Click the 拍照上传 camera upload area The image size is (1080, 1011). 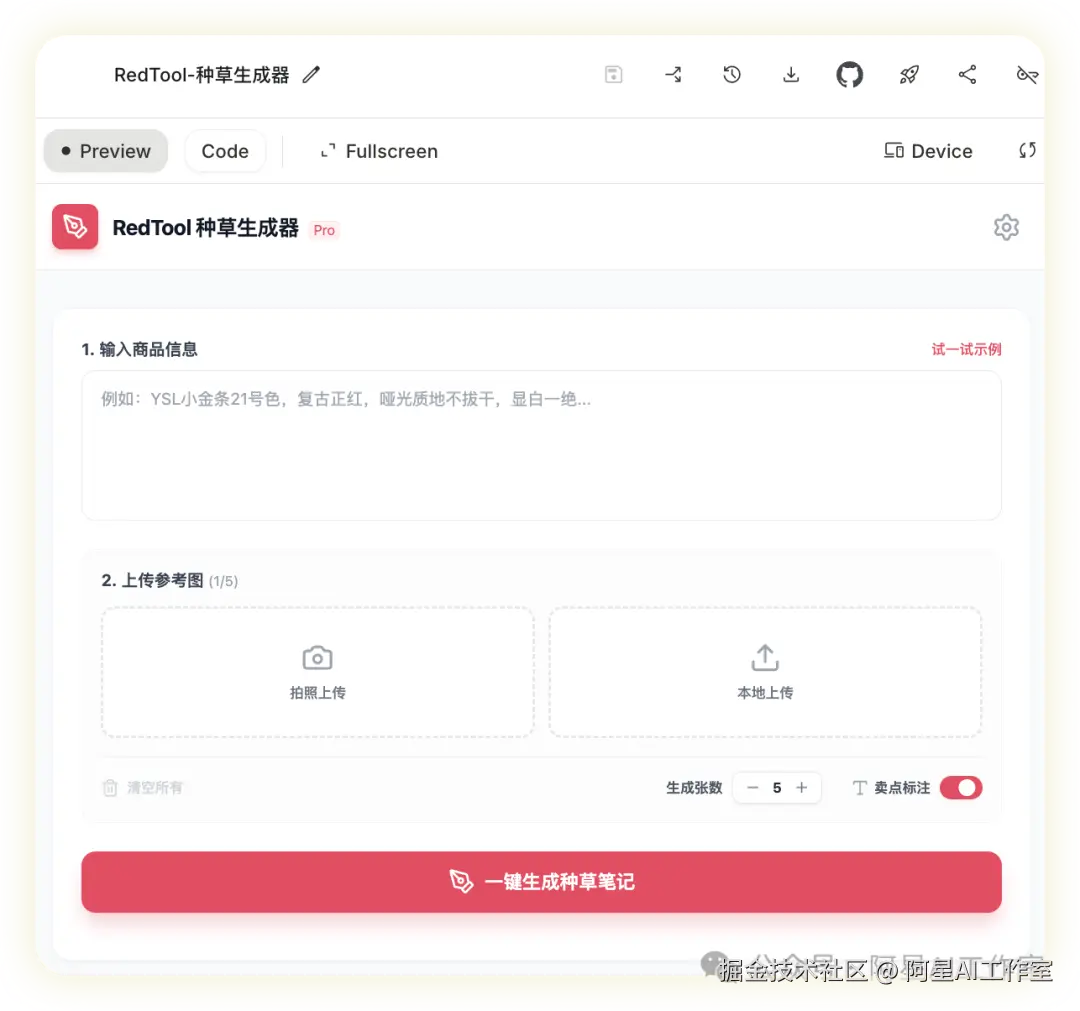(x=317, y=672)
